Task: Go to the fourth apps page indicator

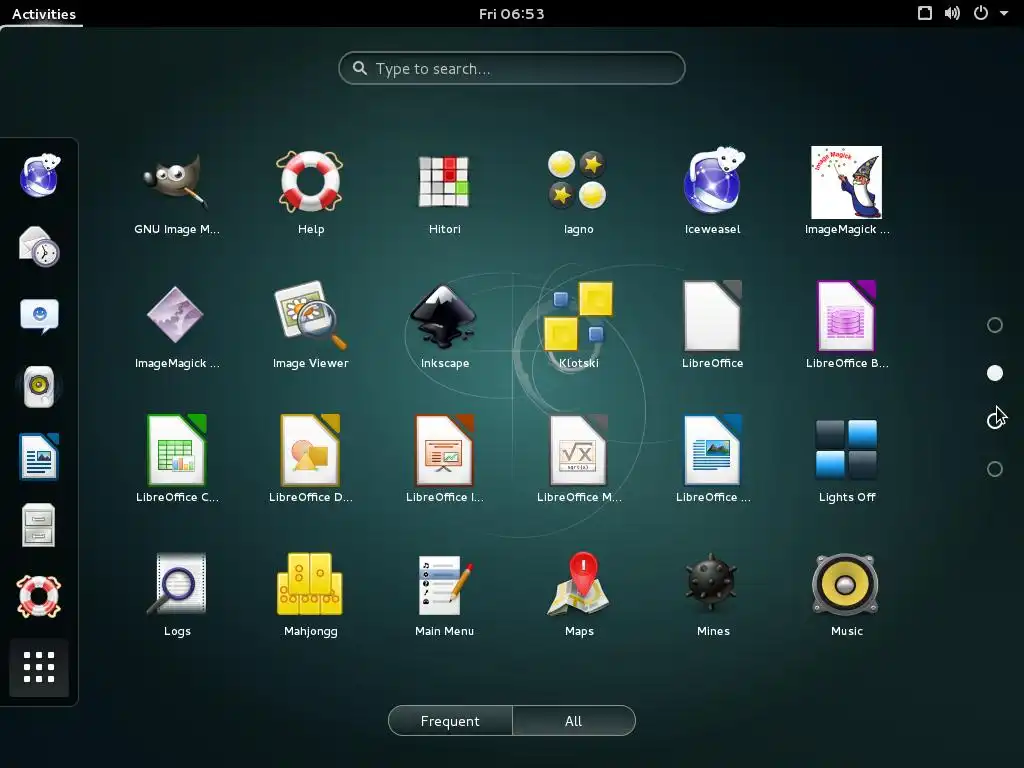Action: coord(995,469)
